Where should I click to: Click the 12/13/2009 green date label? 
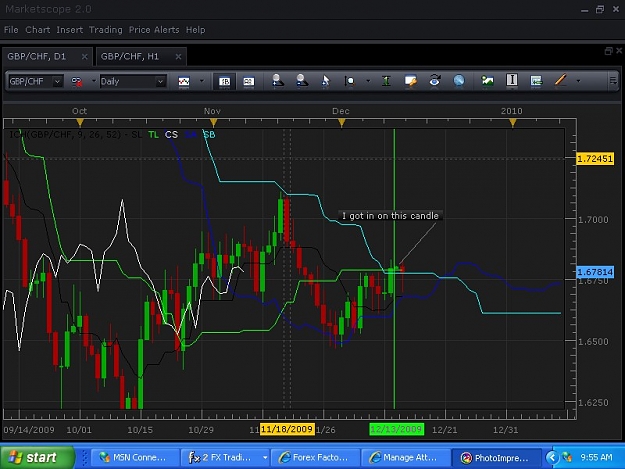[396, 430]
